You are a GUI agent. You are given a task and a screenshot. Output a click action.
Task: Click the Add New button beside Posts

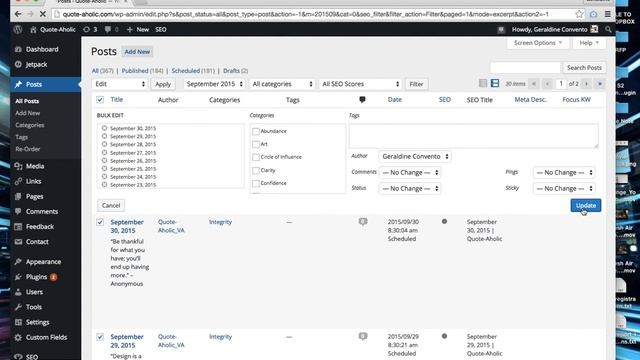[x=137, y=52]
